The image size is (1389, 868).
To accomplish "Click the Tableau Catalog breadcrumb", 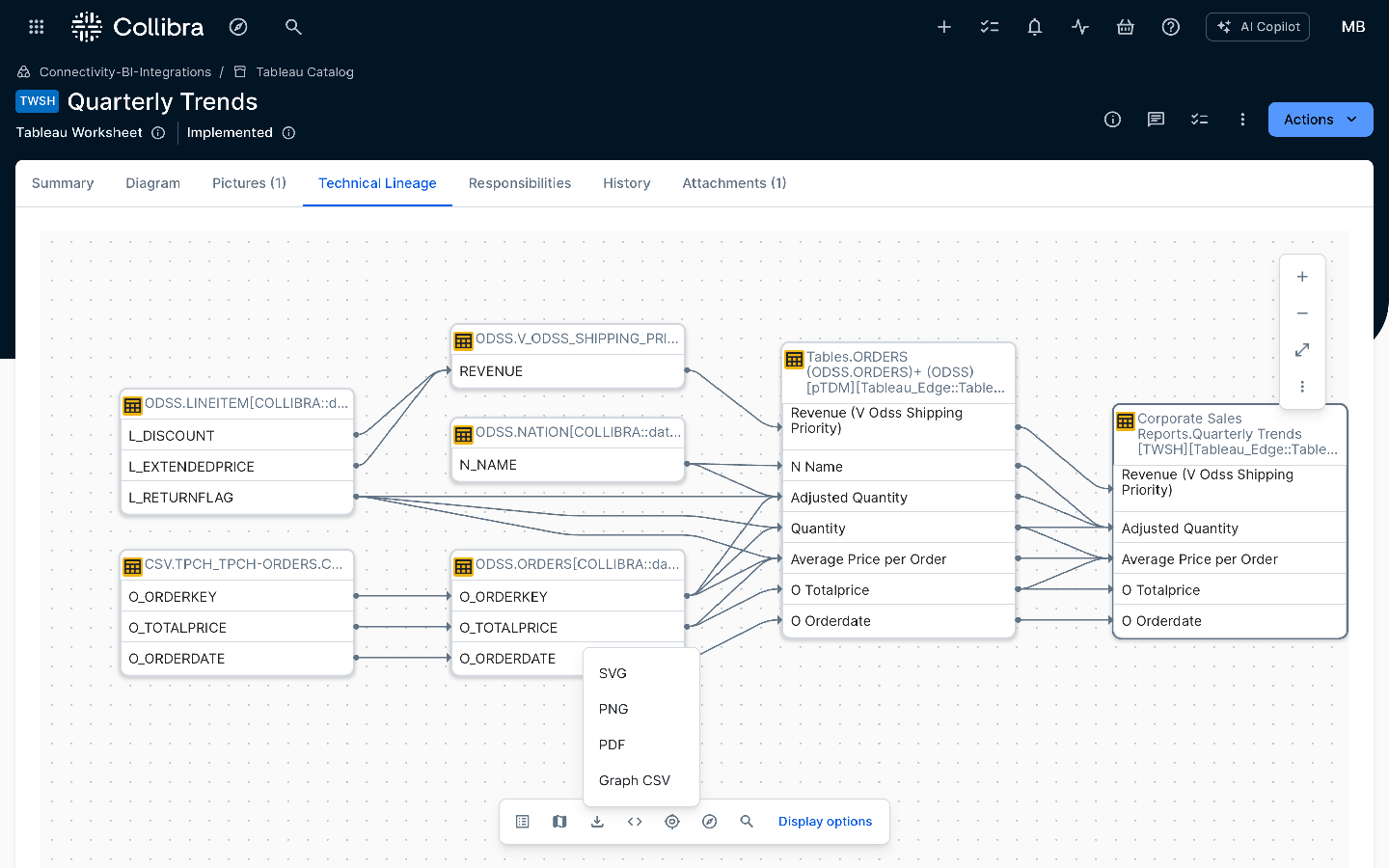I will (x=304, y=72).
